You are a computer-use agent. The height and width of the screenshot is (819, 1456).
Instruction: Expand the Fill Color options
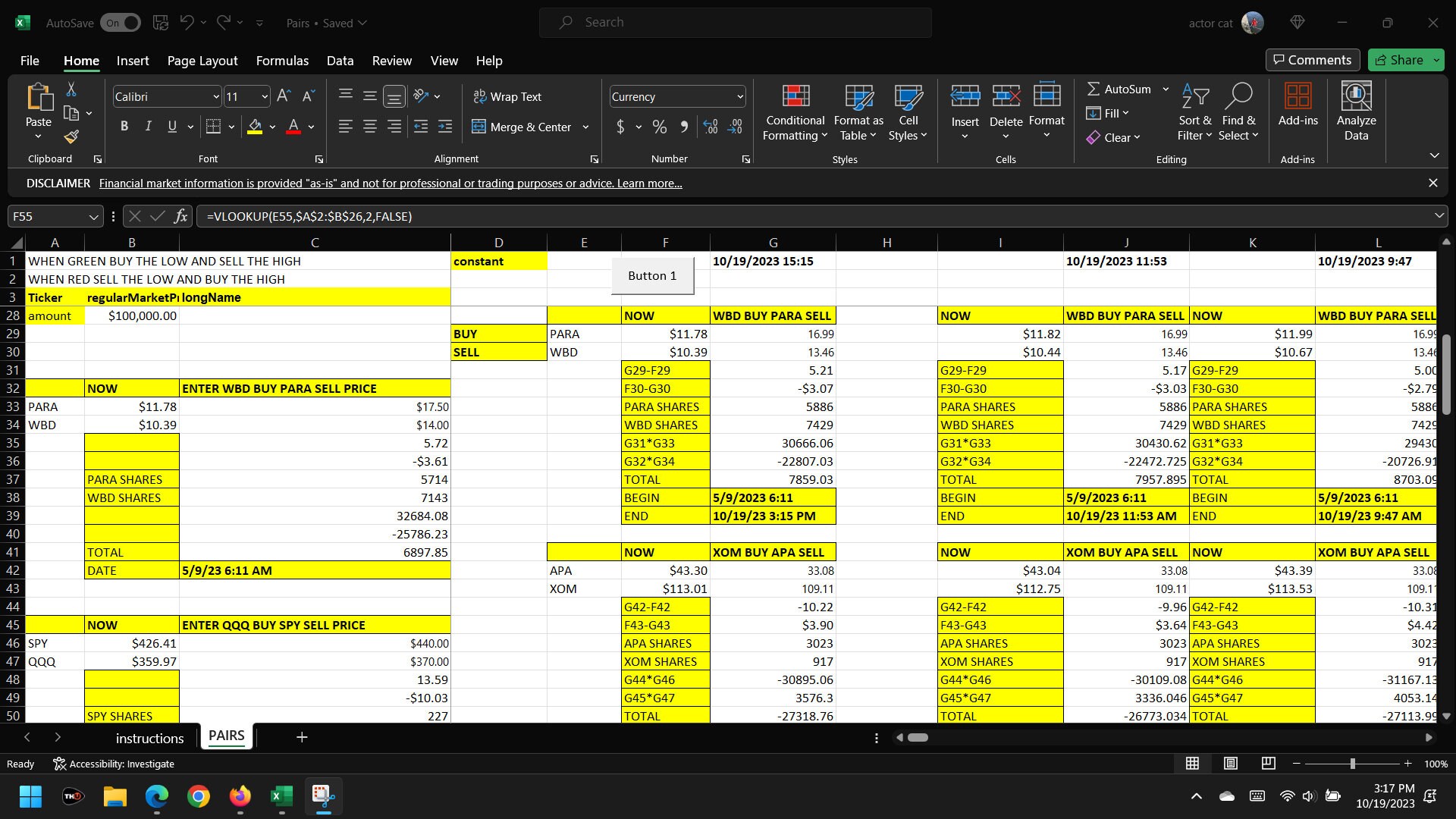tap(273, 127)
